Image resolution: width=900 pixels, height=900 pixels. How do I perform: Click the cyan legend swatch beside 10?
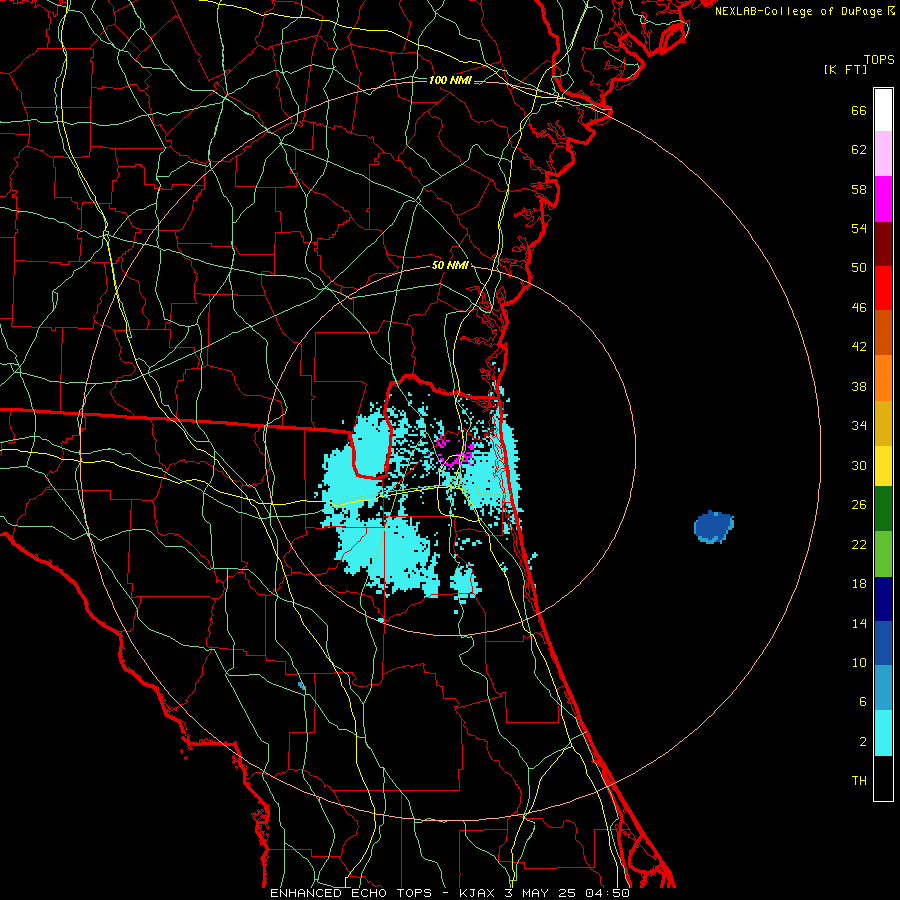[x=883, y=733]
